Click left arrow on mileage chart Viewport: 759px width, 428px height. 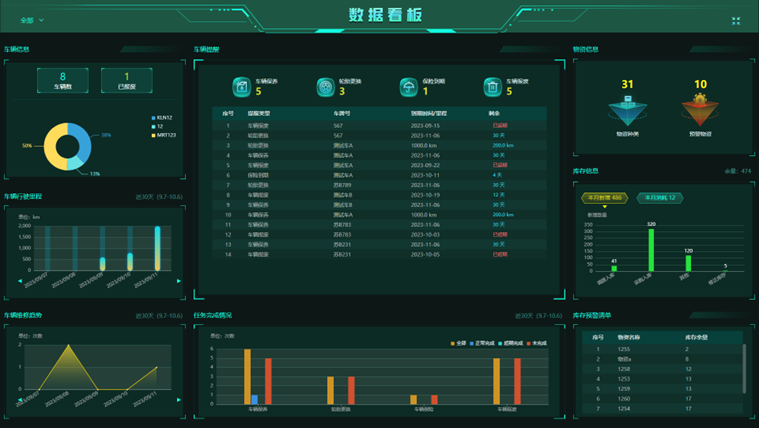tap(20, 281)
